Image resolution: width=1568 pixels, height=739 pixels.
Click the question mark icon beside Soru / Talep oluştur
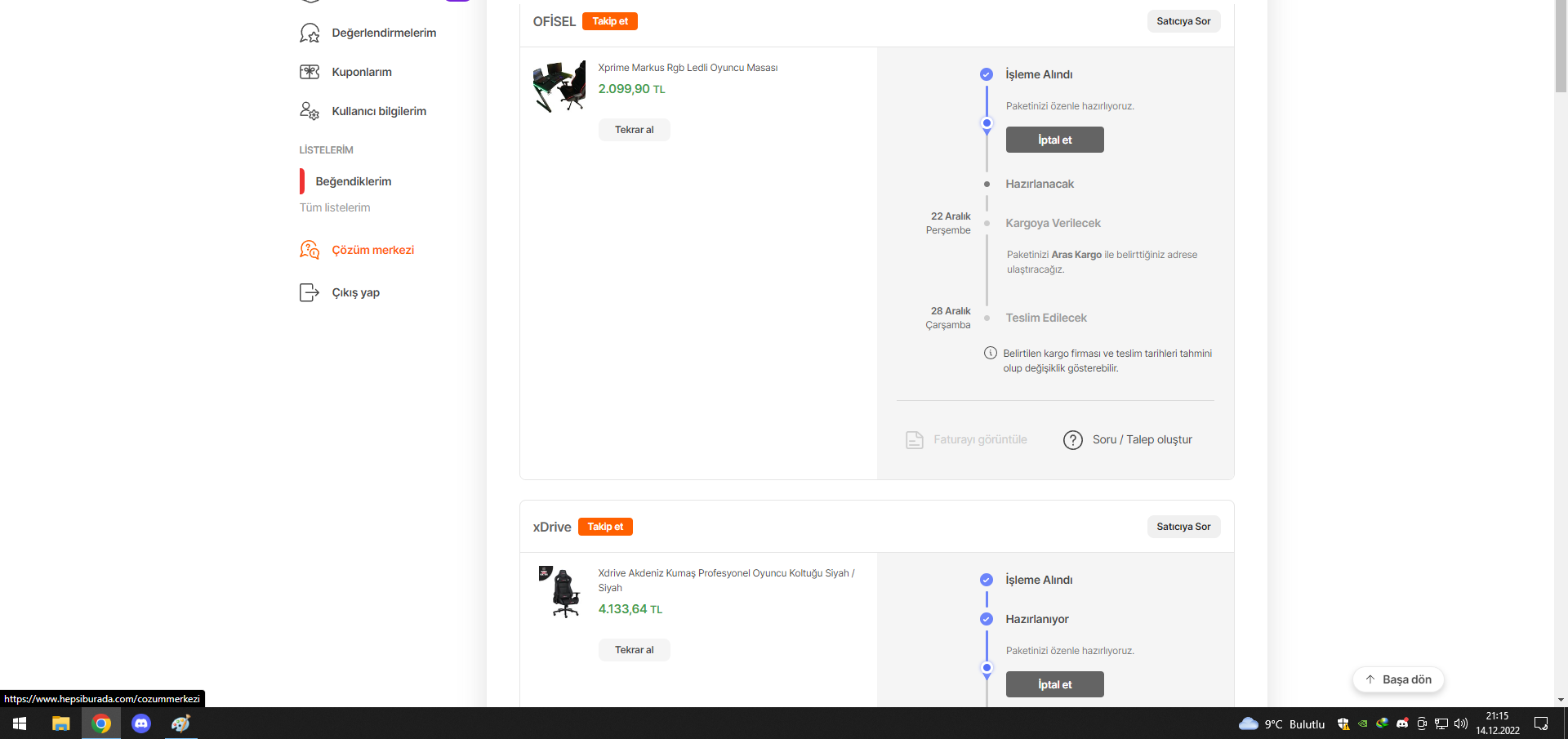(x=1073, y=440)
